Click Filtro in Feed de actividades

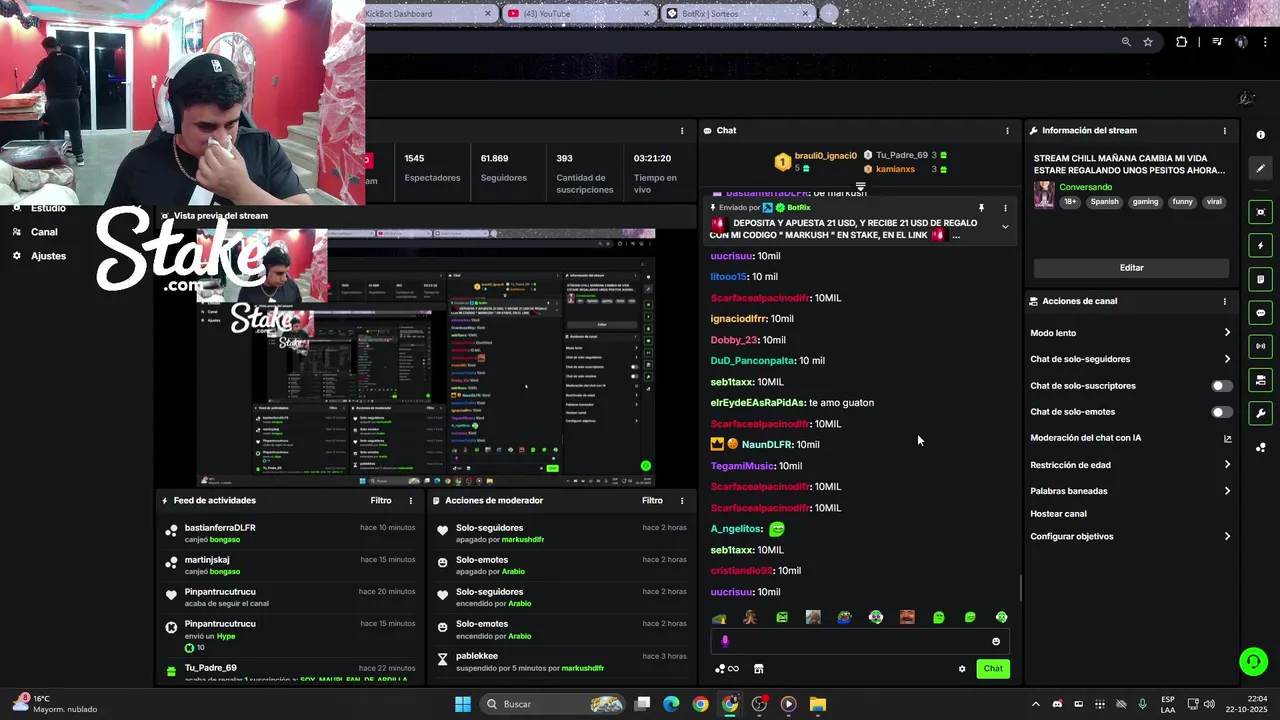point(381,501)
